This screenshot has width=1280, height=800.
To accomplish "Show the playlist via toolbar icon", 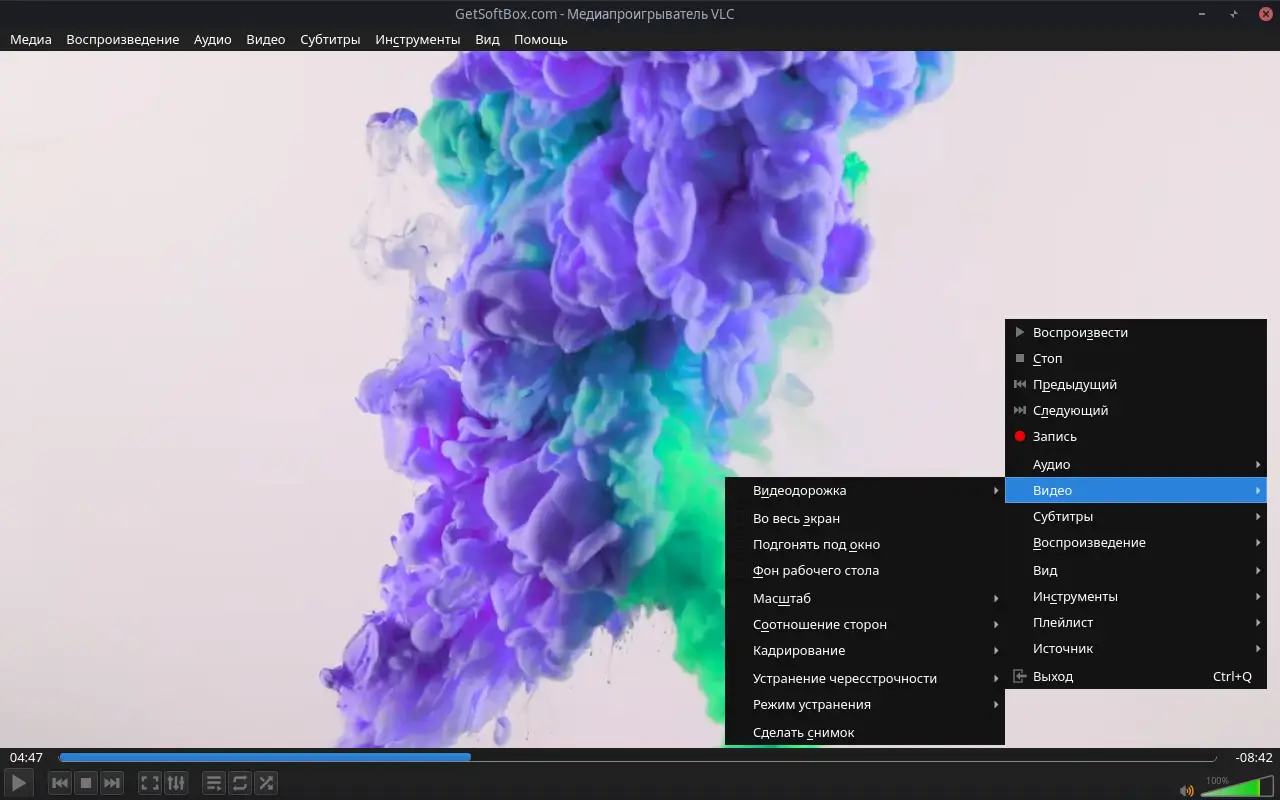I will (214, 783).
